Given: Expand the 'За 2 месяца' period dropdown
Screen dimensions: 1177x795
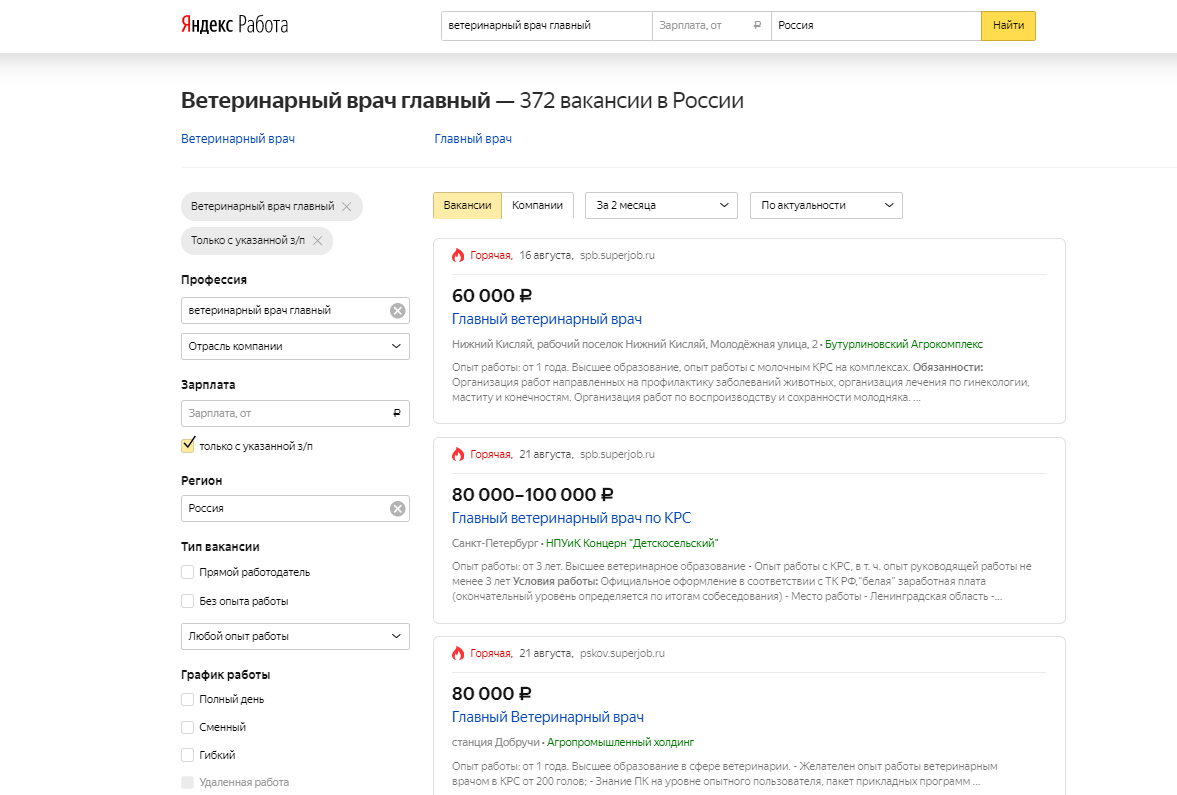Looking at the screenshot, I should pos(661,205).
